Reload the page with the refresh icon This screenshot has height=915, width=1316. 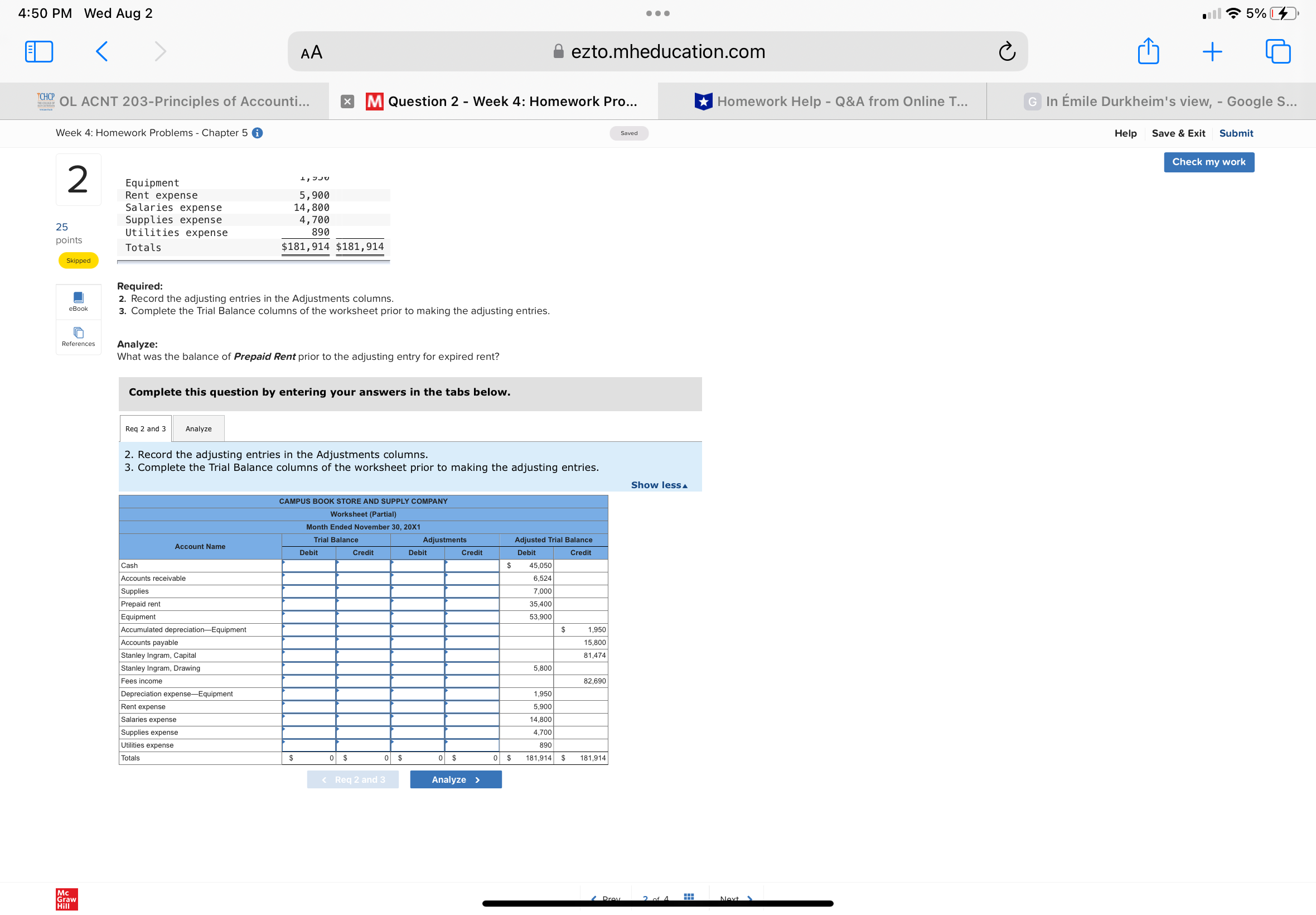pyautogui.click(x=1007, y=51)
